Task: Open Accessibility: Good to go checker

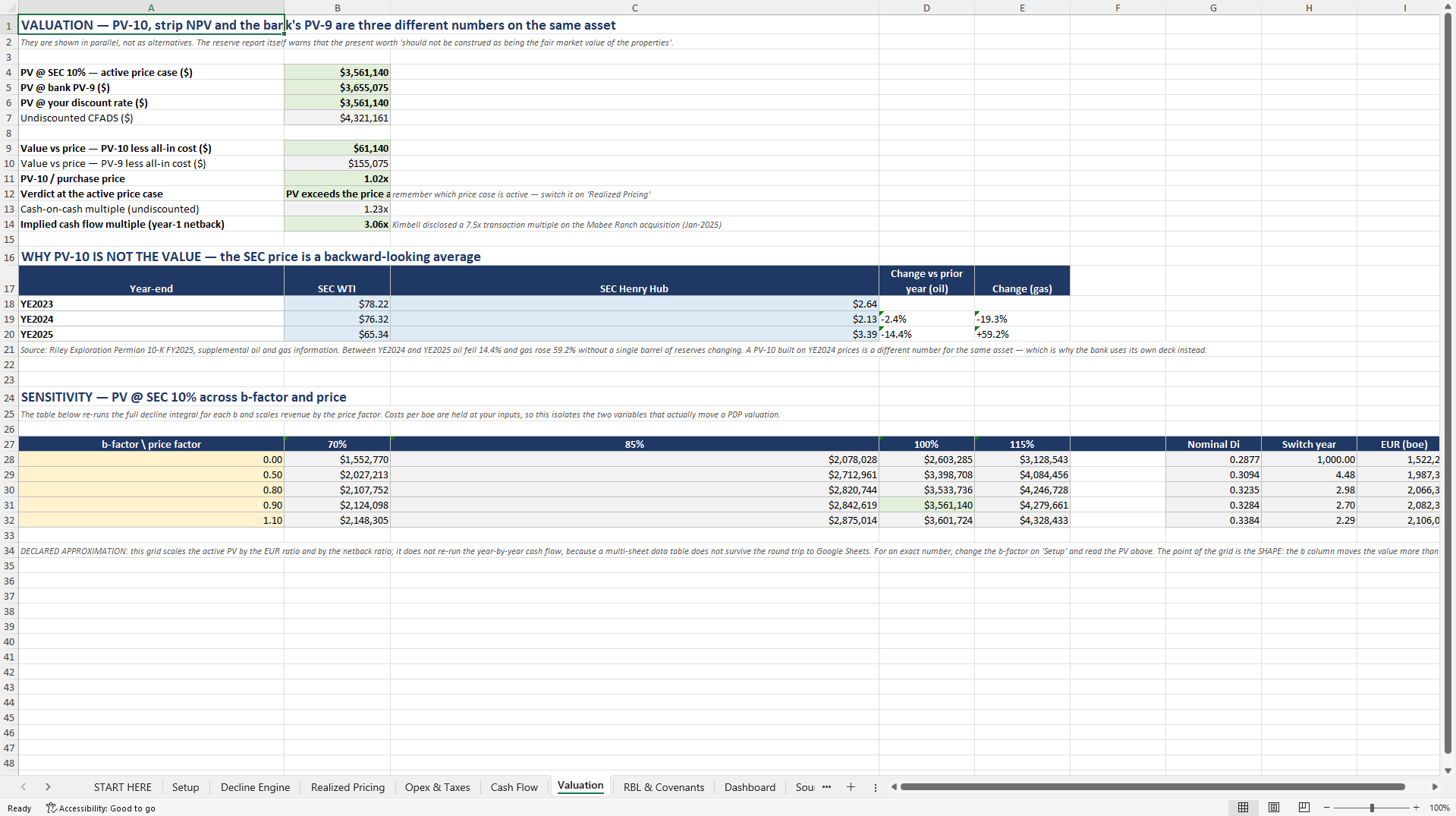Action: pyautogui.click(x=101, y=808)
